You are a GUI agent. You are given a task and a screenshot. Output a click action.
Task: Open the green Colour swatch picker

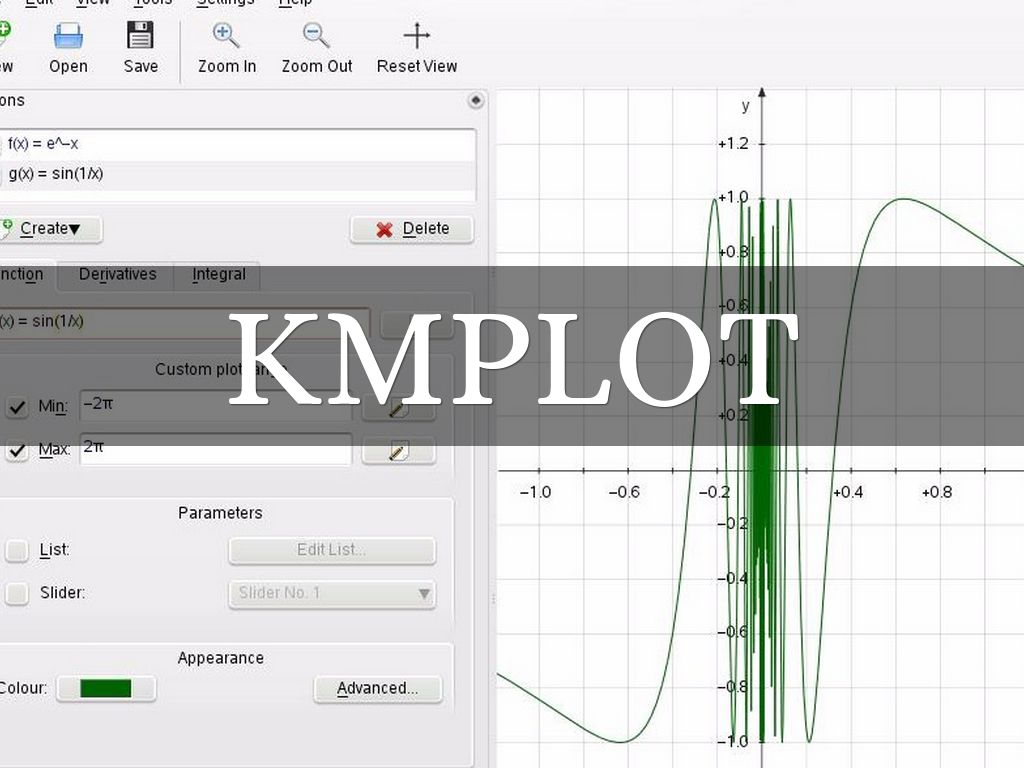point(106,688)
